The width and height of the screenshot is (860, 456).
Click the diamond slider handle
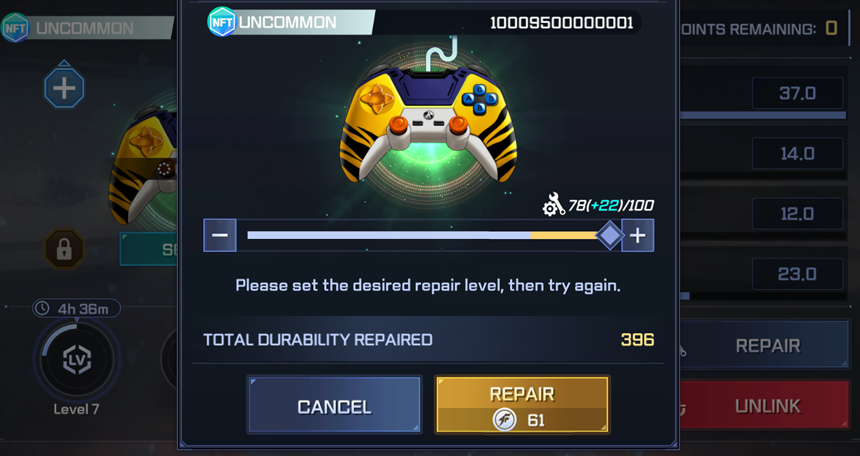pyautogui.click(x=610, y=235)
